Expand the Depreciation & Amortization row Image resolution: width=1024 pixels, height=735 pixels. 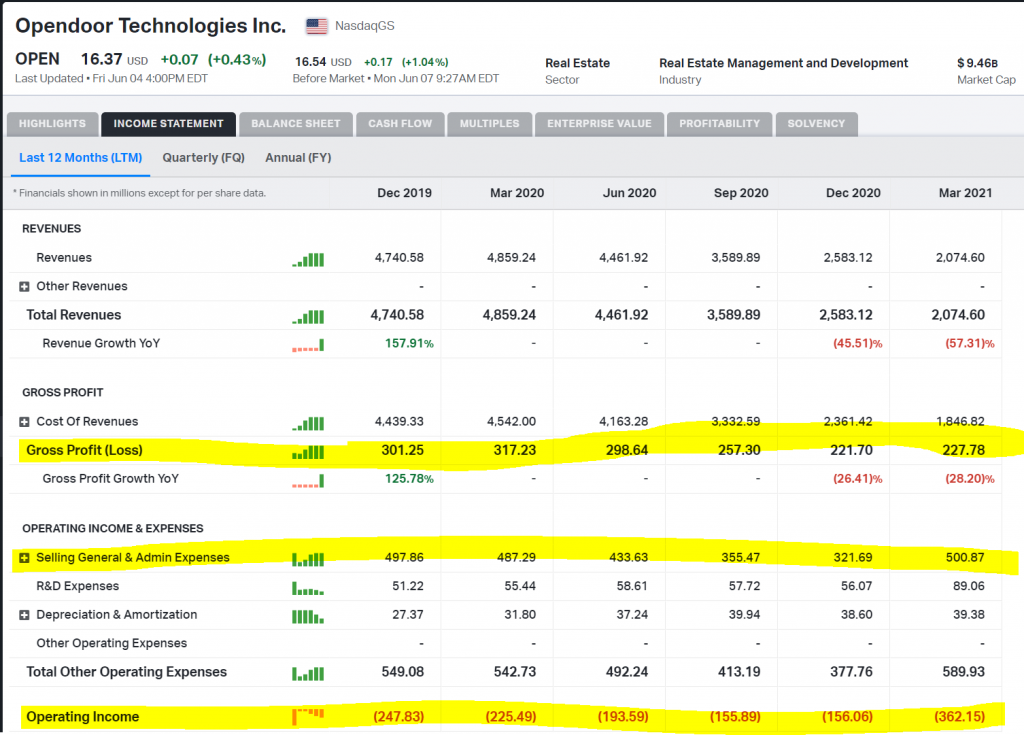coord(24,615)
